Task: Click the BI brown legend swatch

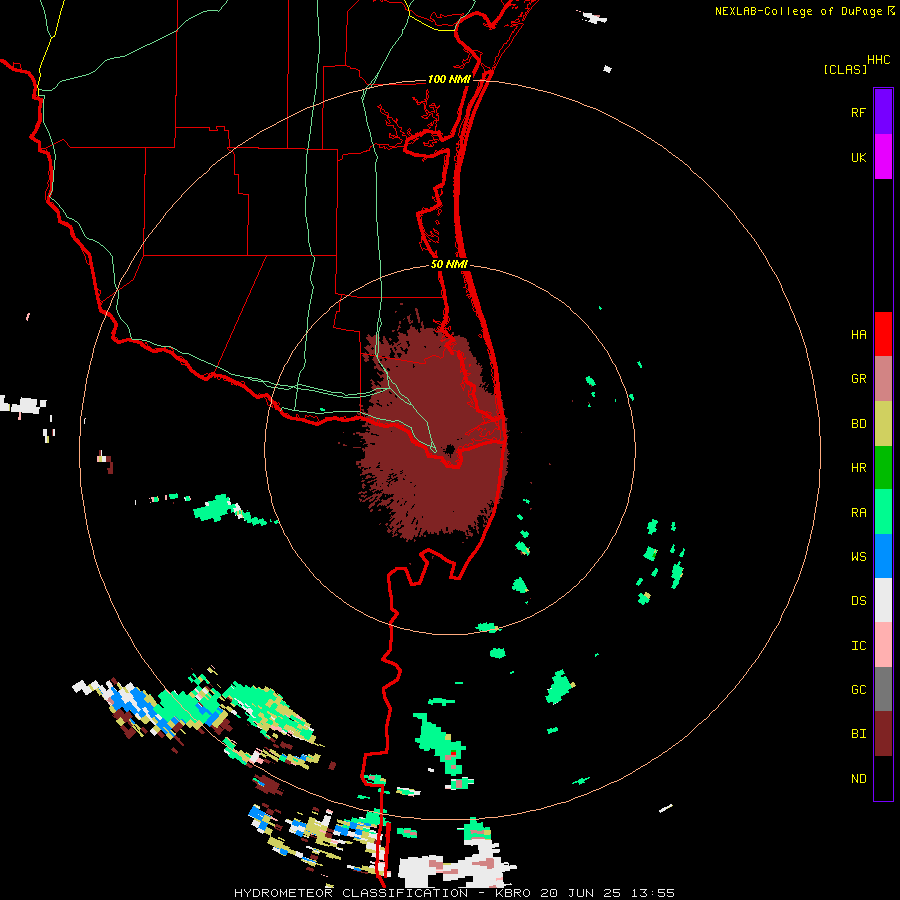Action: pos(883,734)
